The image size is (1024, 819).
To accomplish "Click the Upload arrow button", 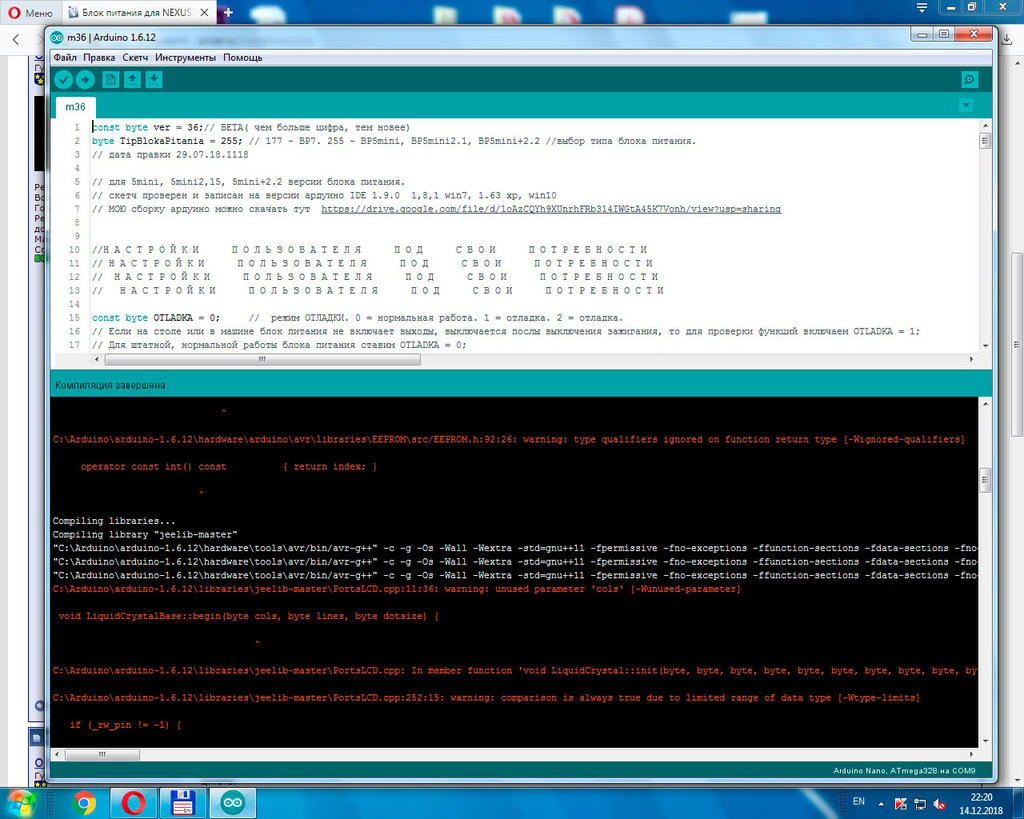I will click(86, 80).
